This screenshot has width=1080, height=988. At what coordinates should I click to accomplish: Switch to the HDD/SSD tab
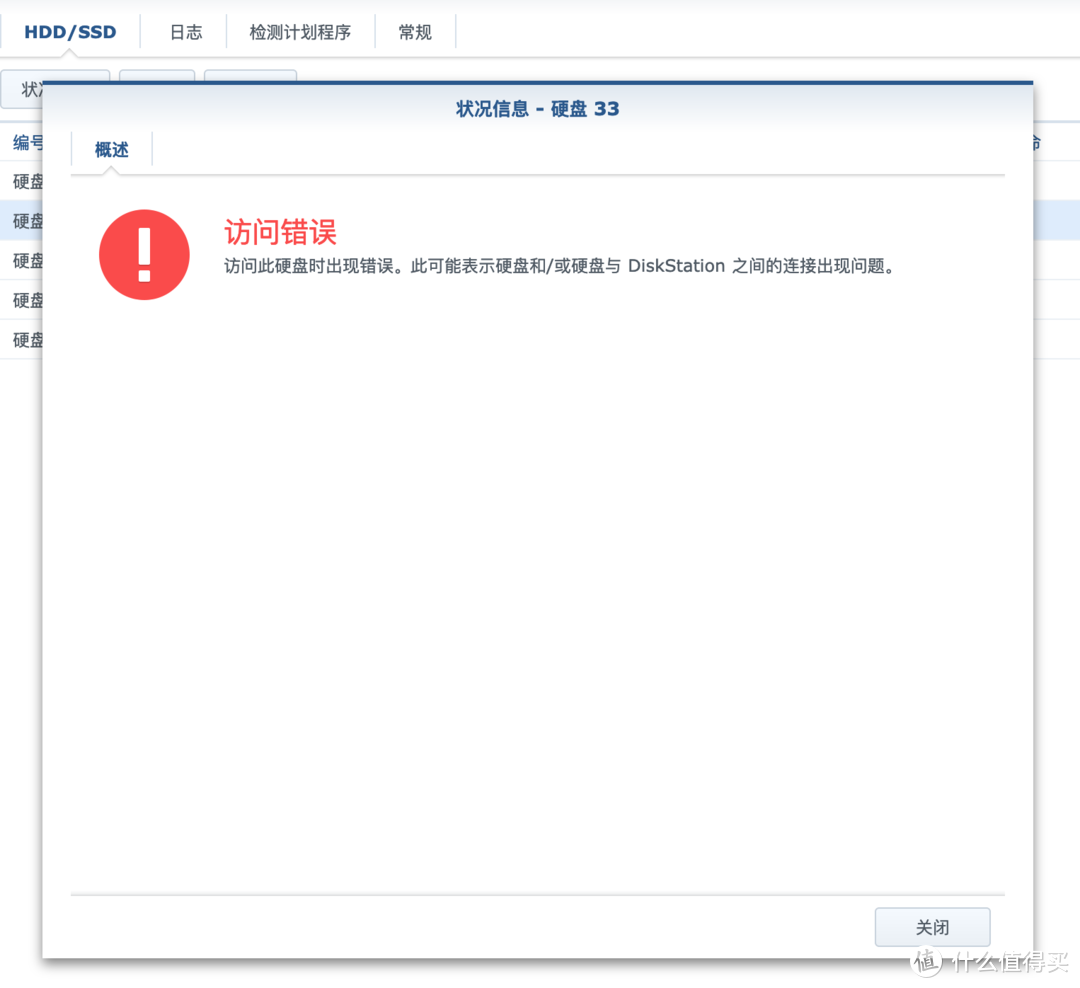coord(70,32)
